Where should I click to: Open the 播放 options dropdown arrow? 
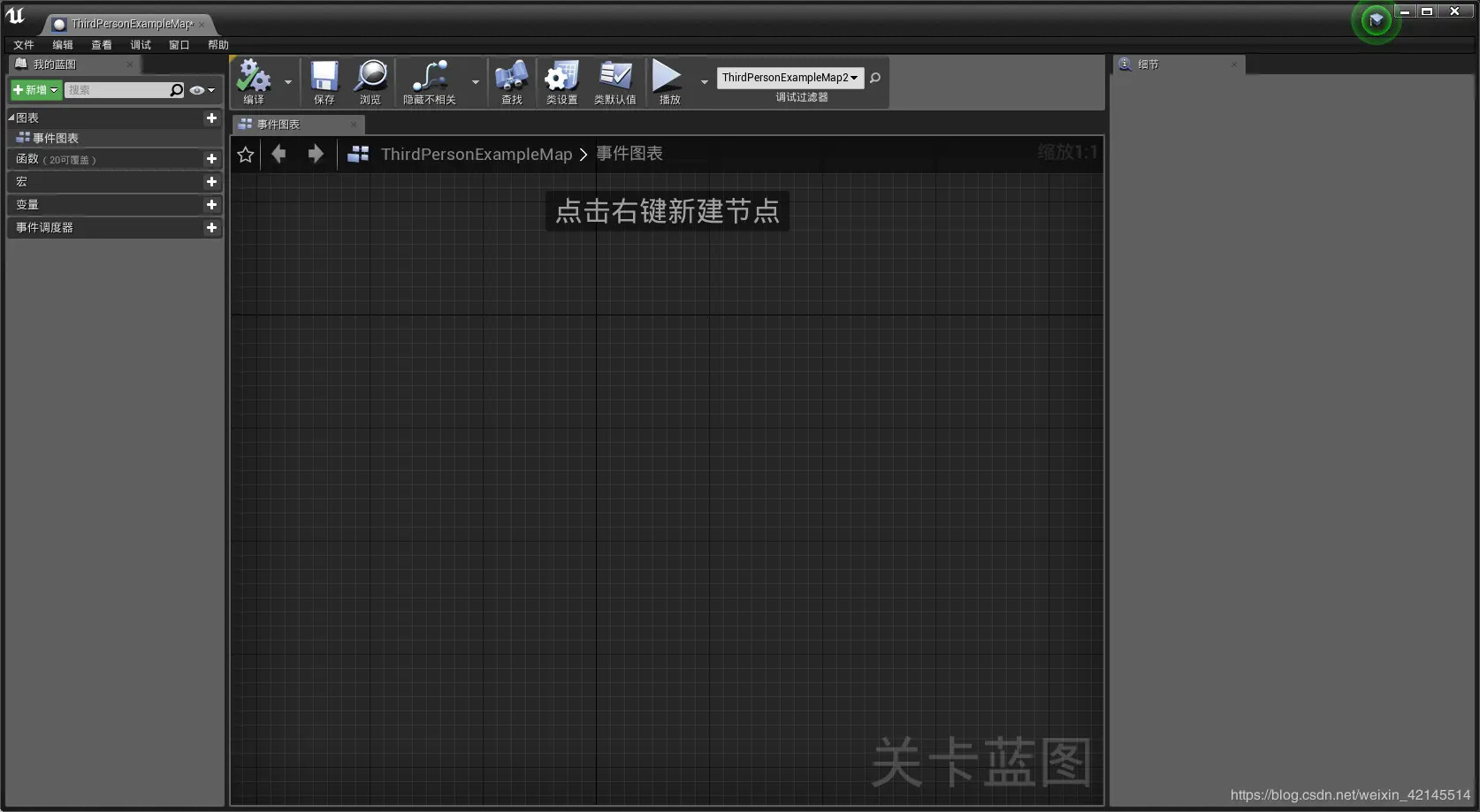[x=705, y=82]
